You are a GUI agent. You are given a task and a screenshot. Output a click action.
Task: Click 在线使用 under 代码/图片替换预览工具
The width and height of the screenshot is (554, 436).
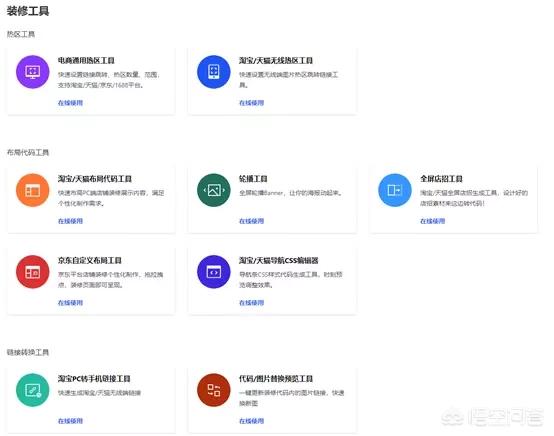coord(252,421)
